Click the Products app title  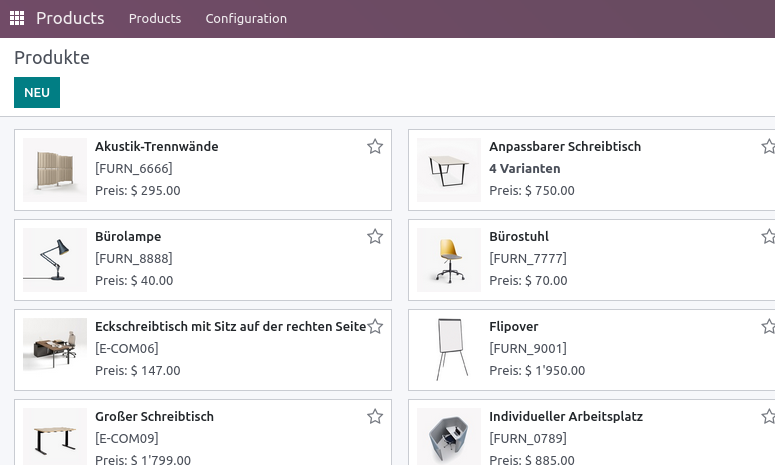point(70,18)
